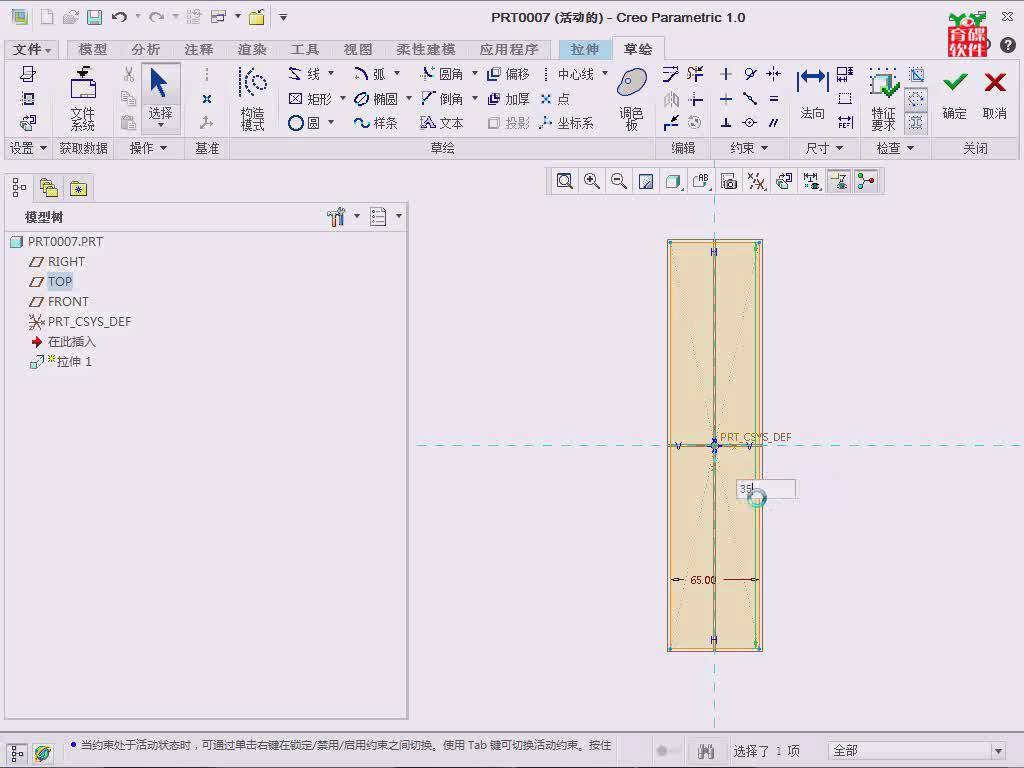Open the selection filter dropdown showing 全部
Viewport: 1024px width, 768px height.
pyautogui.click(x=997, y=751)
